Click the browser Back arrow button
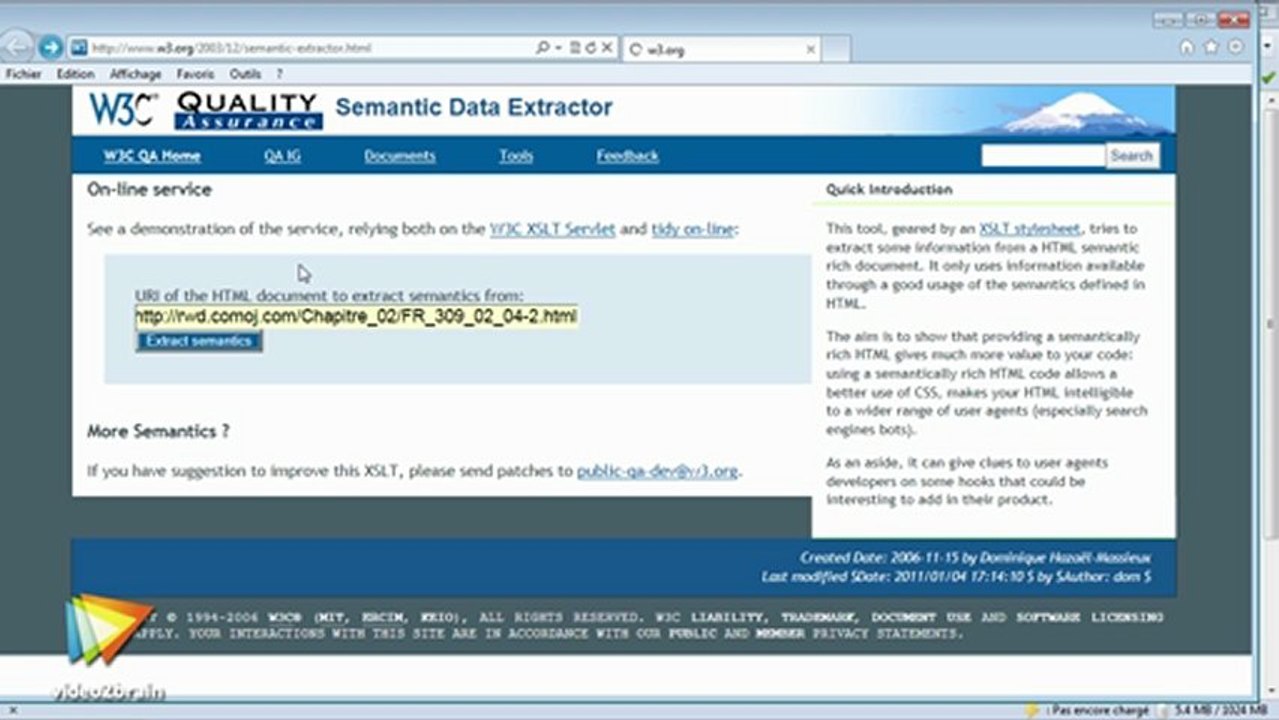Screen dimensions: 1279x720 (x=16, y=46)
